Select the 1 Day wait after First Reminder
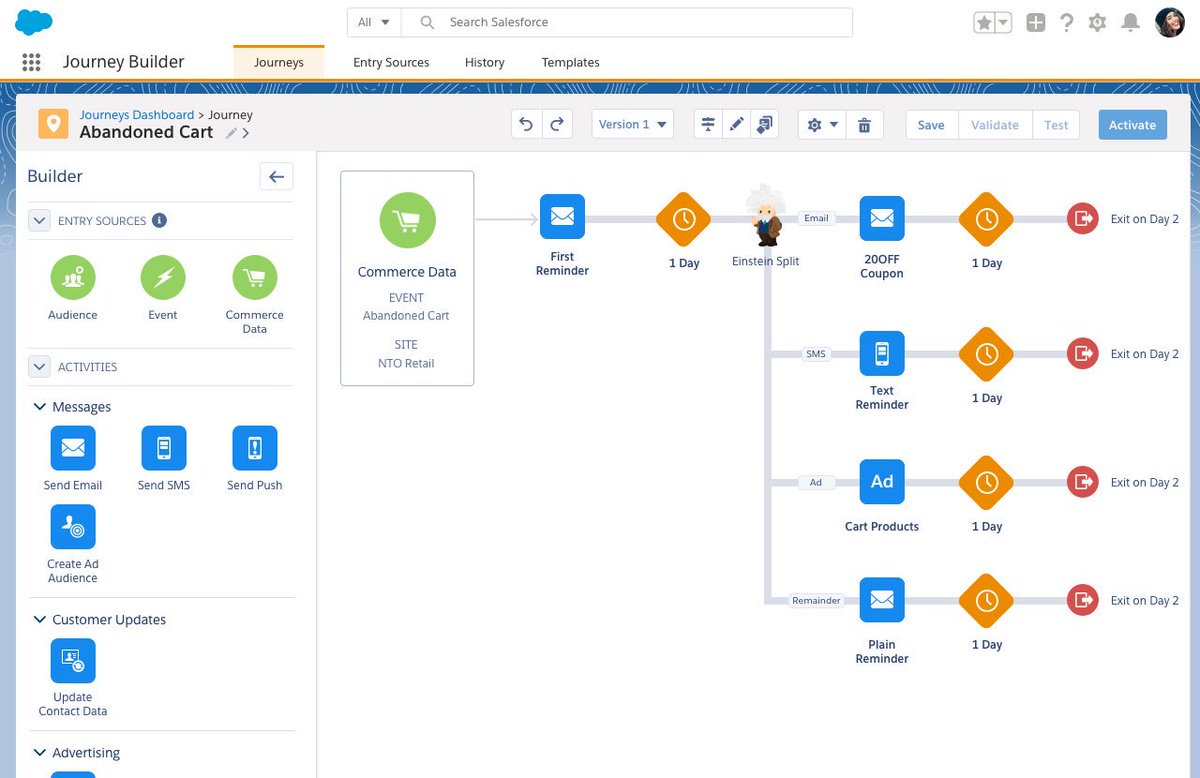Screen dimensions: 1200x778 coord(684,218)
